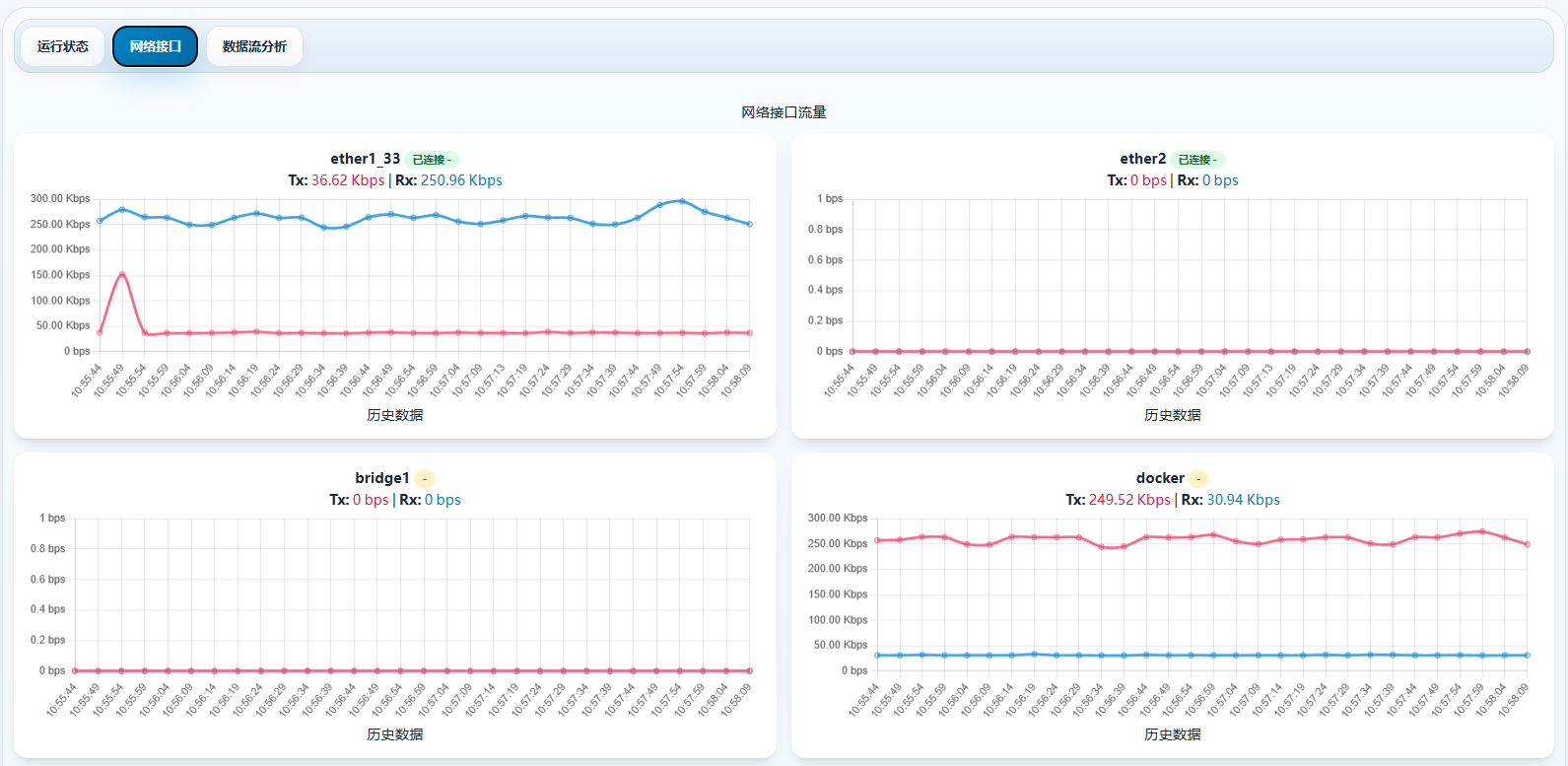Click the ether2 interface title
Viewport: 1568px width, 766px height.
click(1142, 159)
